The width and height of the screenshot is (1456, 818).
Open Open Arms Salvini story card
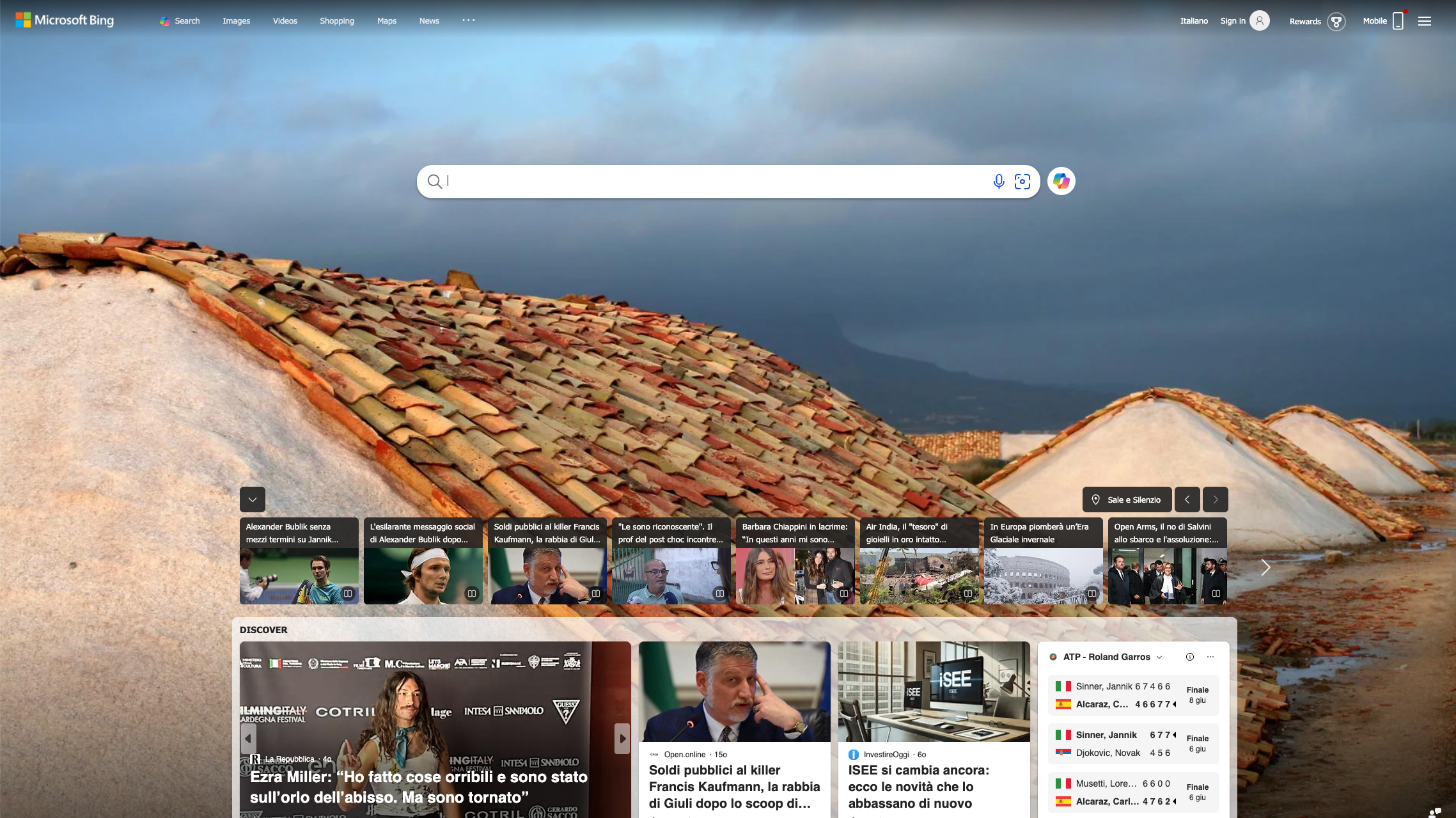(1168, 561)
